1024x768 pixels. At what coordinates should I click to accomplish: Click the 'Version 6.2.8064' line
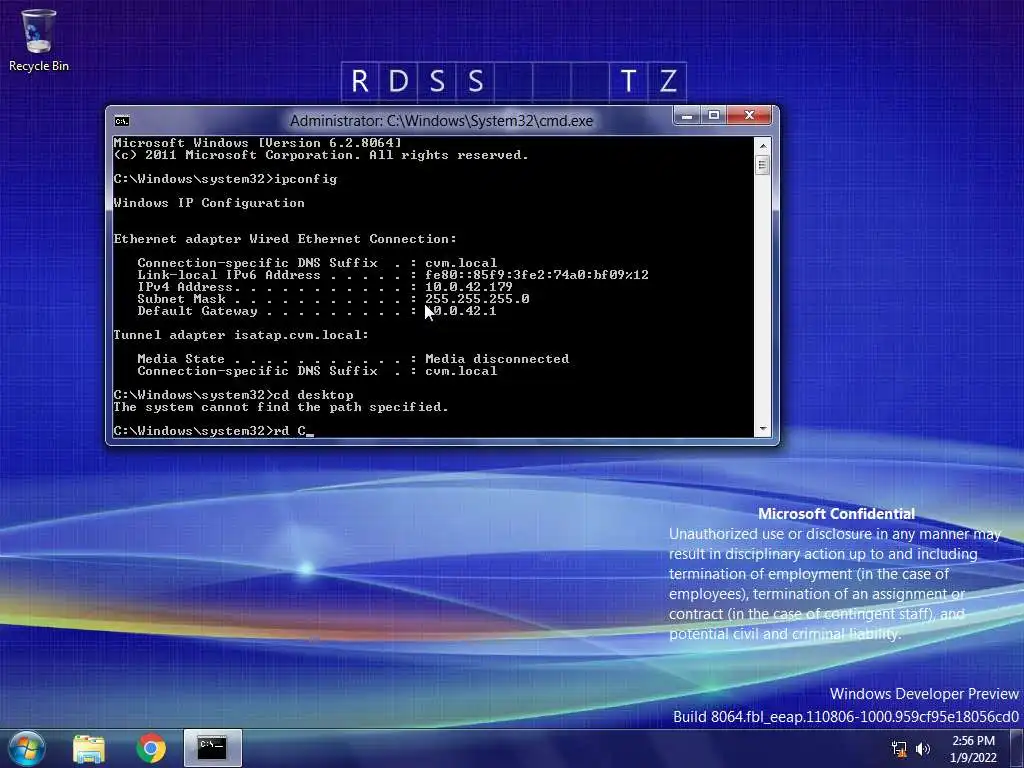257,143
